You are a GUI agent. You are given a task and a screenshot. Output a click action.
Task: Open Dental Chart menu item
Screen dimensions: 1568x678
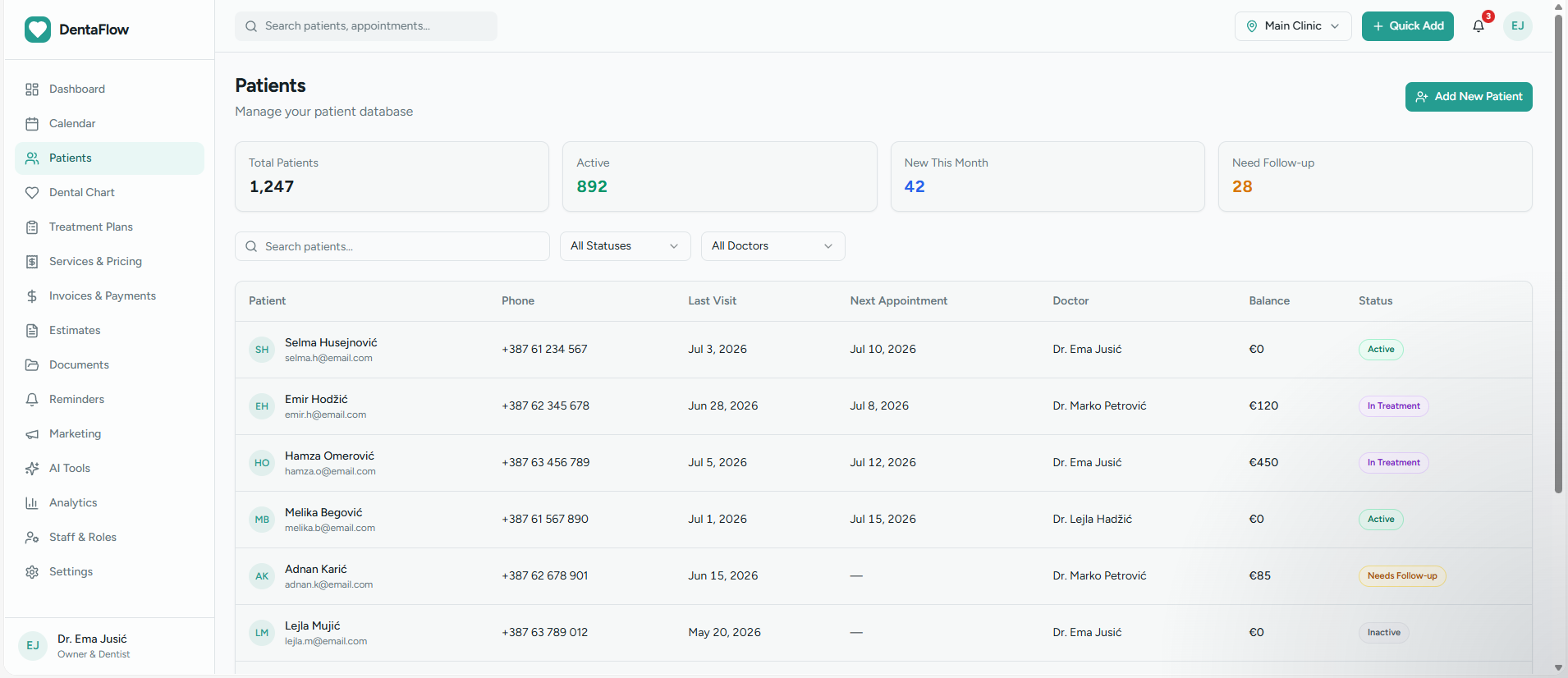[109, 193]
